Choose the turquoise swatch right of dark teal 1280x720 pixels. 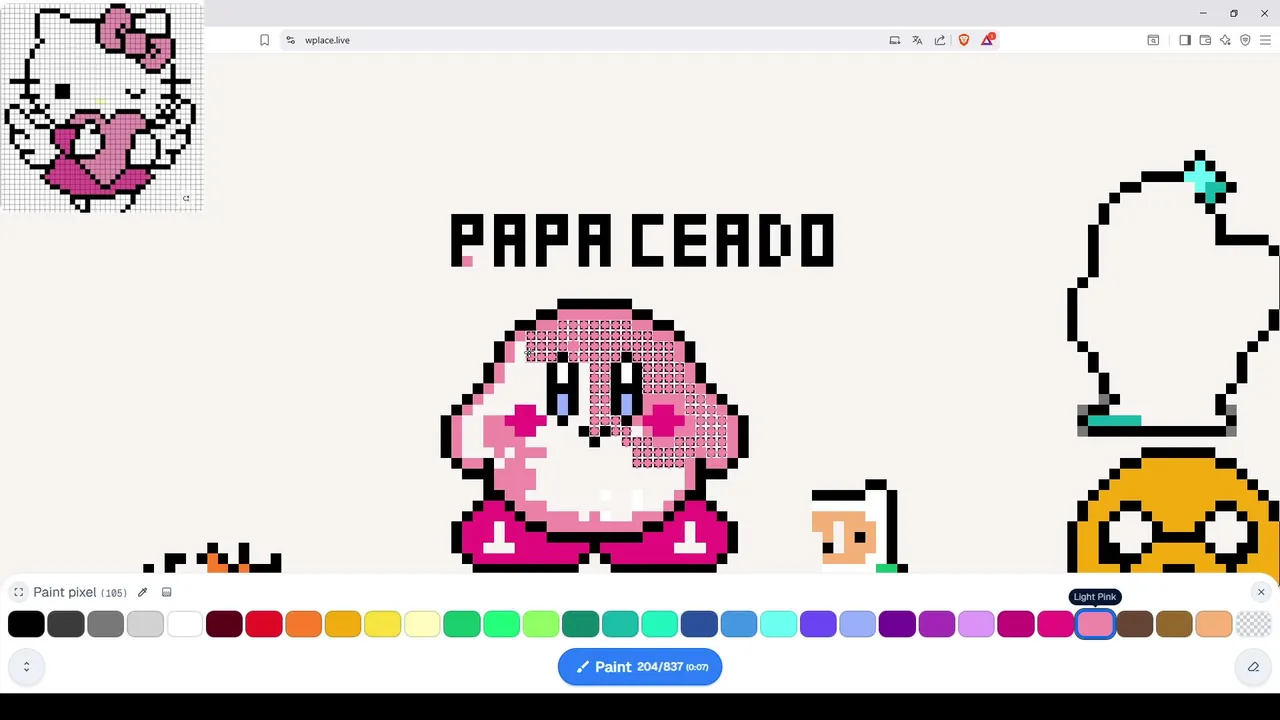coord(620,624)
